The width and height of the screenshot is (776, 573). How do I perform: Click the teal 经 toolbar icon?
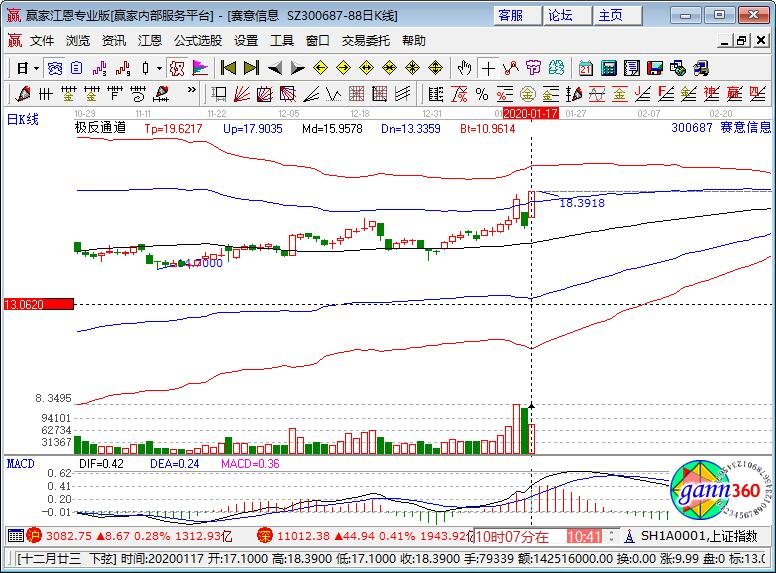[x=556, y=68]
